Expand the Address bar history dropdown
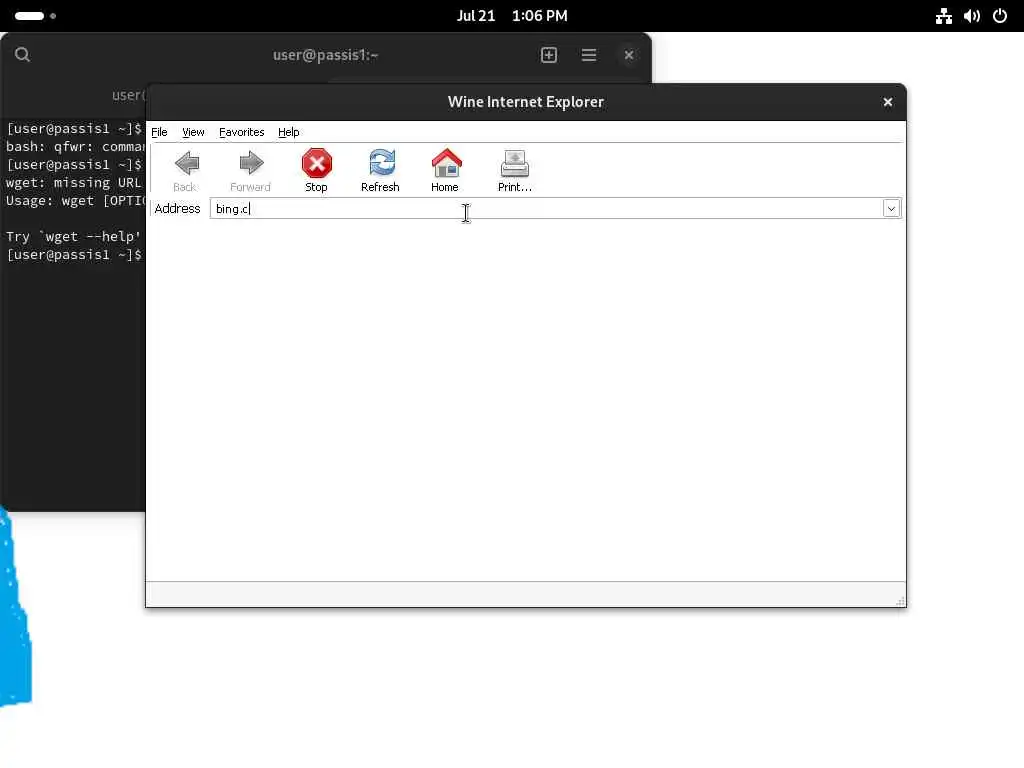Viewport: 1024px width, 768px height. (891, 208)
